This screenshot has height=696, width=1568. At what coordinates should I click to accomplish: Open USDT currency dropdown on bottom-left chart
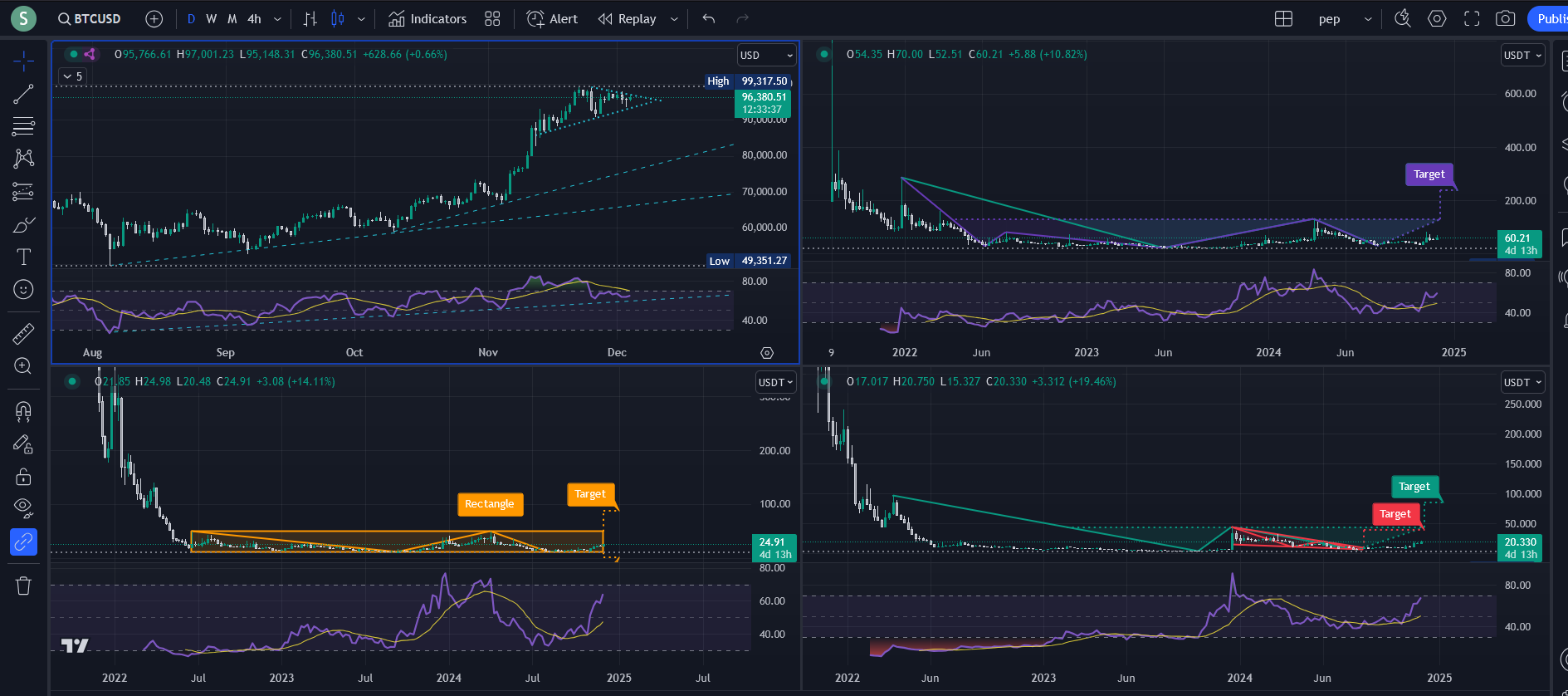click(775, 382)
